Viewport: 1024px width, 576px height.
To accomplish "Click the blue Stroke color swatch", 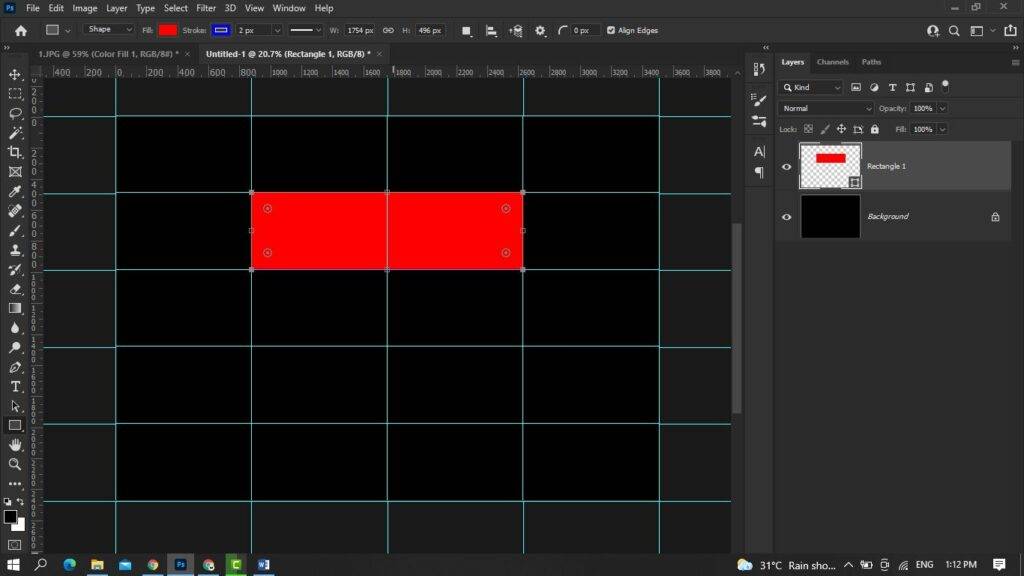I will pyautogui.click(x=221, y=30).
